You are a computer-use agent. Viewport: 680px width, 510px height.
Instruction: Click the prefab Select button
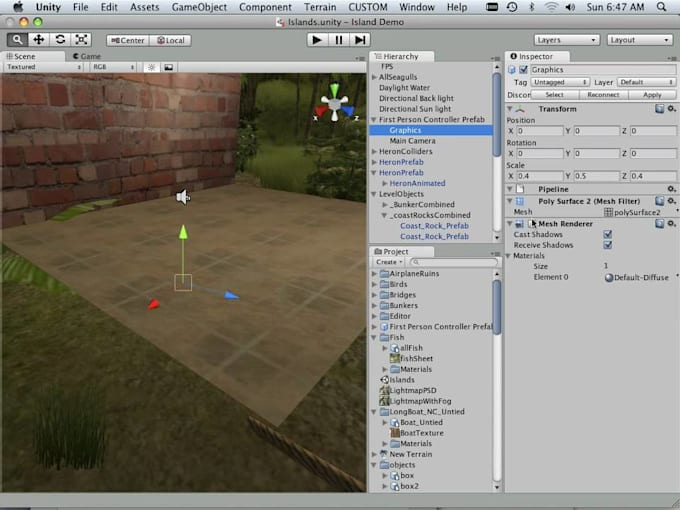pyautogui.click(x=555, y=95)
